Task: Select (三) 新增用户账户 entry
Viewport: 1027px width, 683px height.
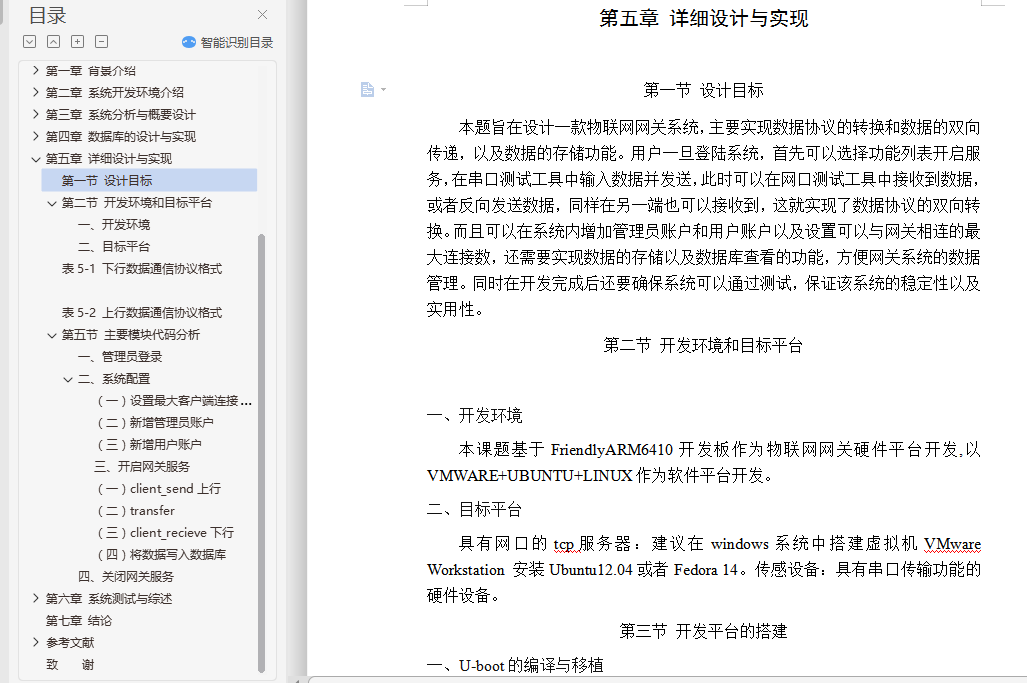Action: tap(149, 445)
